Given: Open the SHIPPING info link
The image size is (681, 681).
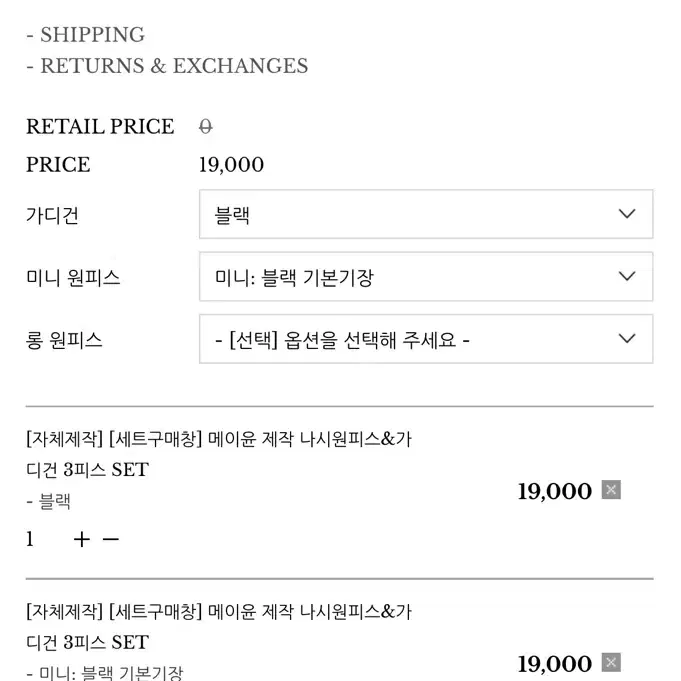Looking at the screenshot, I should click(86, 35).
